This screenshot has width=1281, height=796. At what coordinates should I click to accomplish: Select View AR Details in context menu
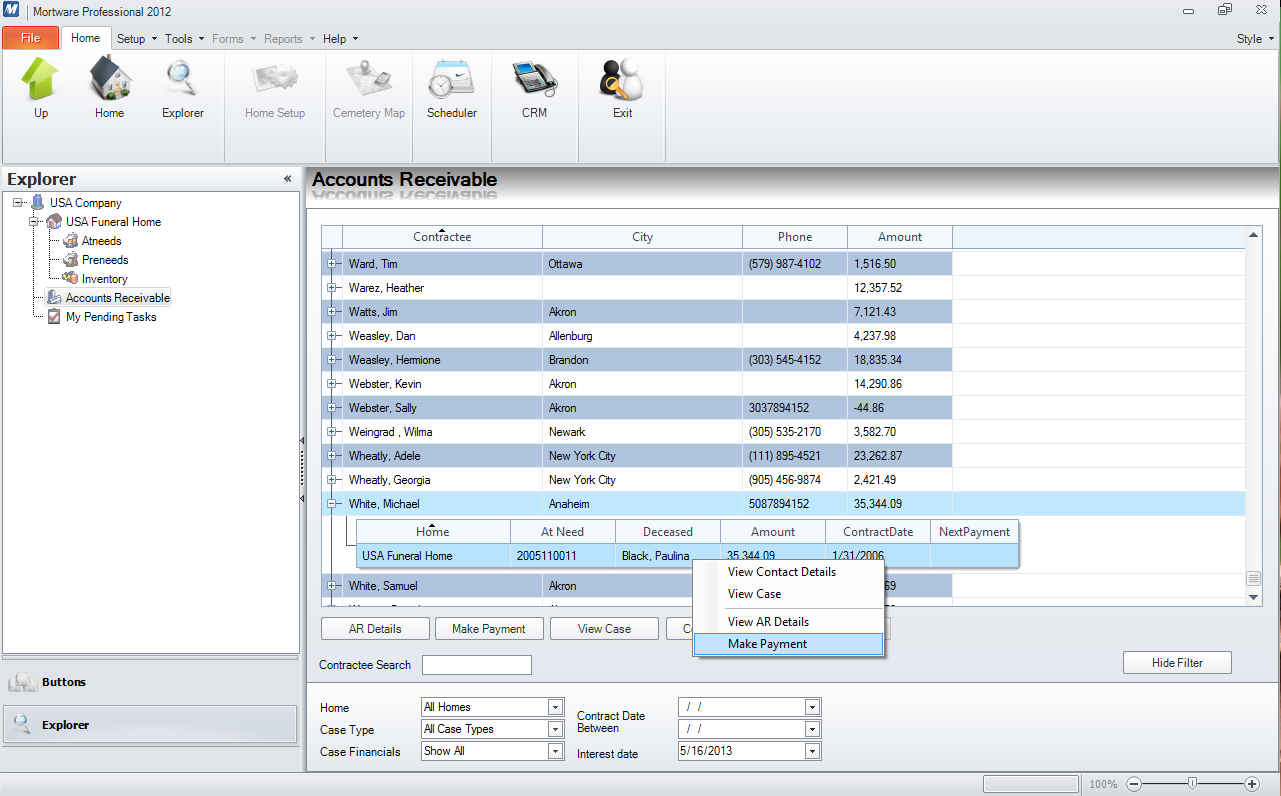click(768, 622)
